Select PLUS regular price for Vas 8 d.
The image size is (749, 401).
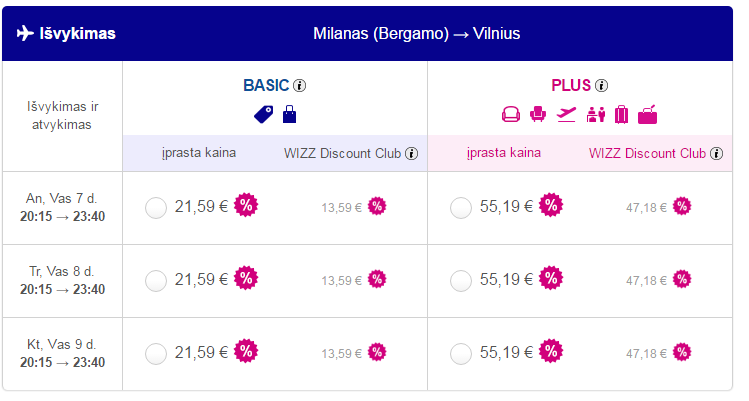tap(461, 281)
